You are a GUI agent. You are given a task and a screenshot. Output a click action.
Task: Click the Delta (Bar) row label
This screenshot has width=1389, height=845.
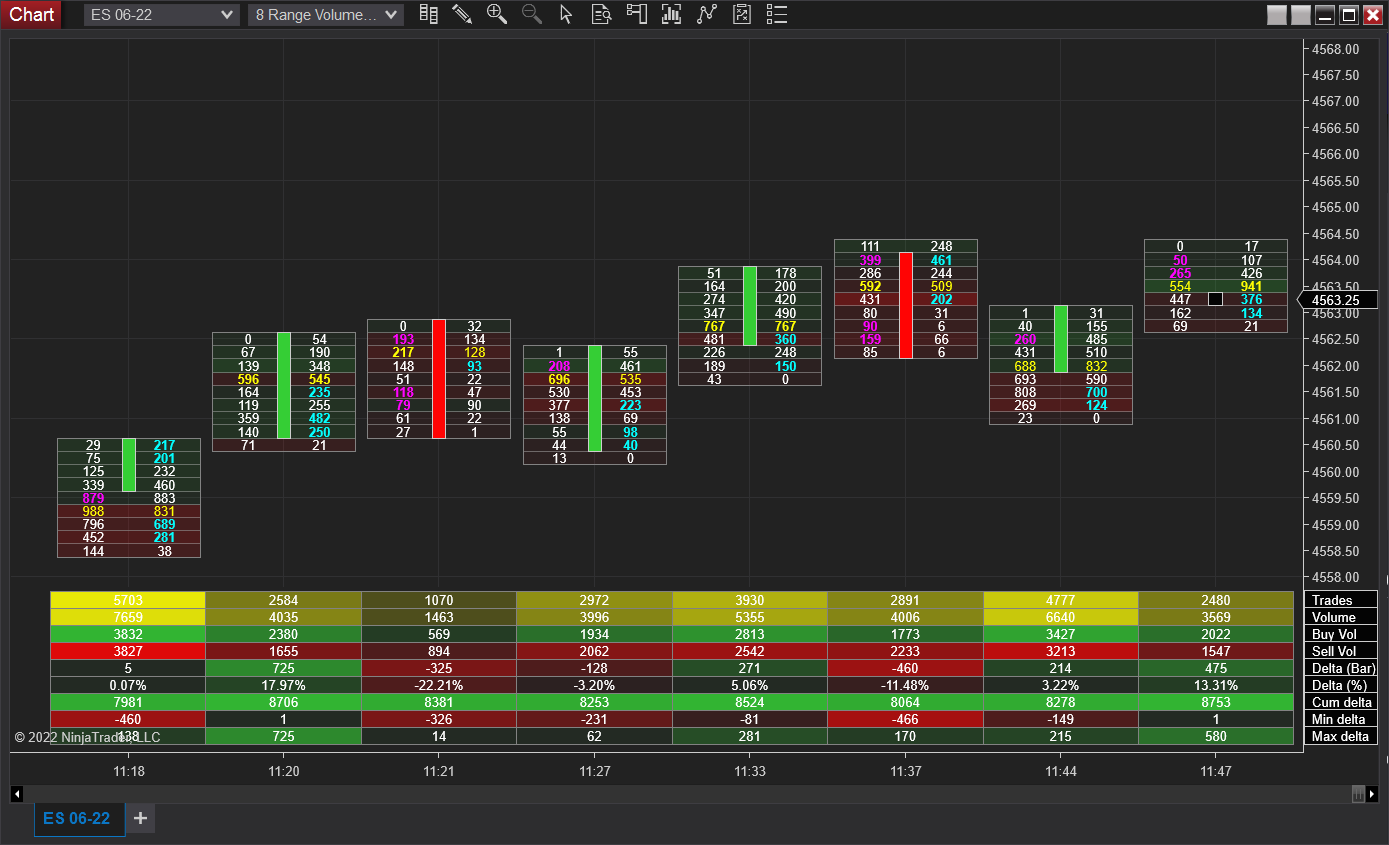pos(1342,668)
